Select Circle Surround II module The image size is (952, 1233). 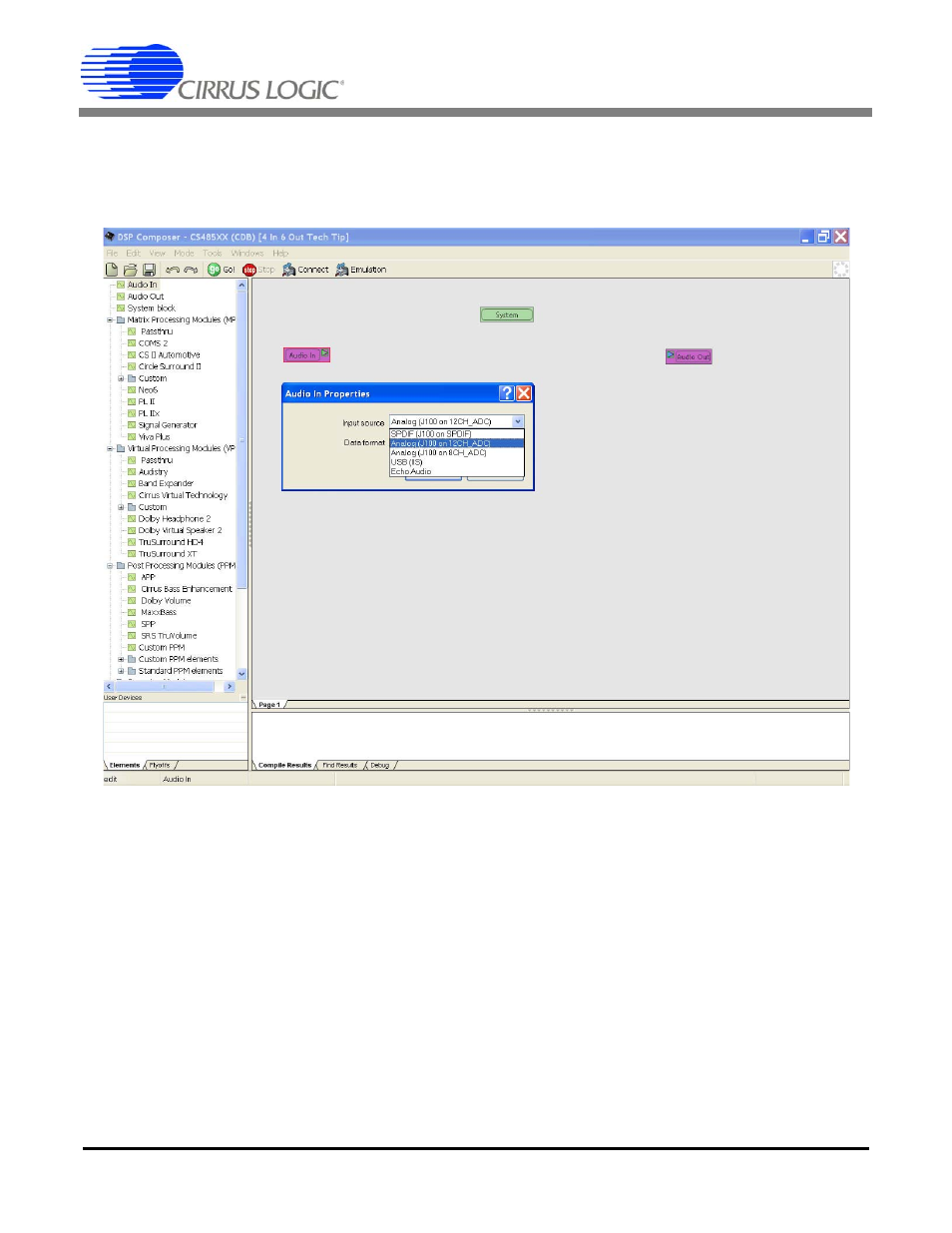[x=170, y=366]
